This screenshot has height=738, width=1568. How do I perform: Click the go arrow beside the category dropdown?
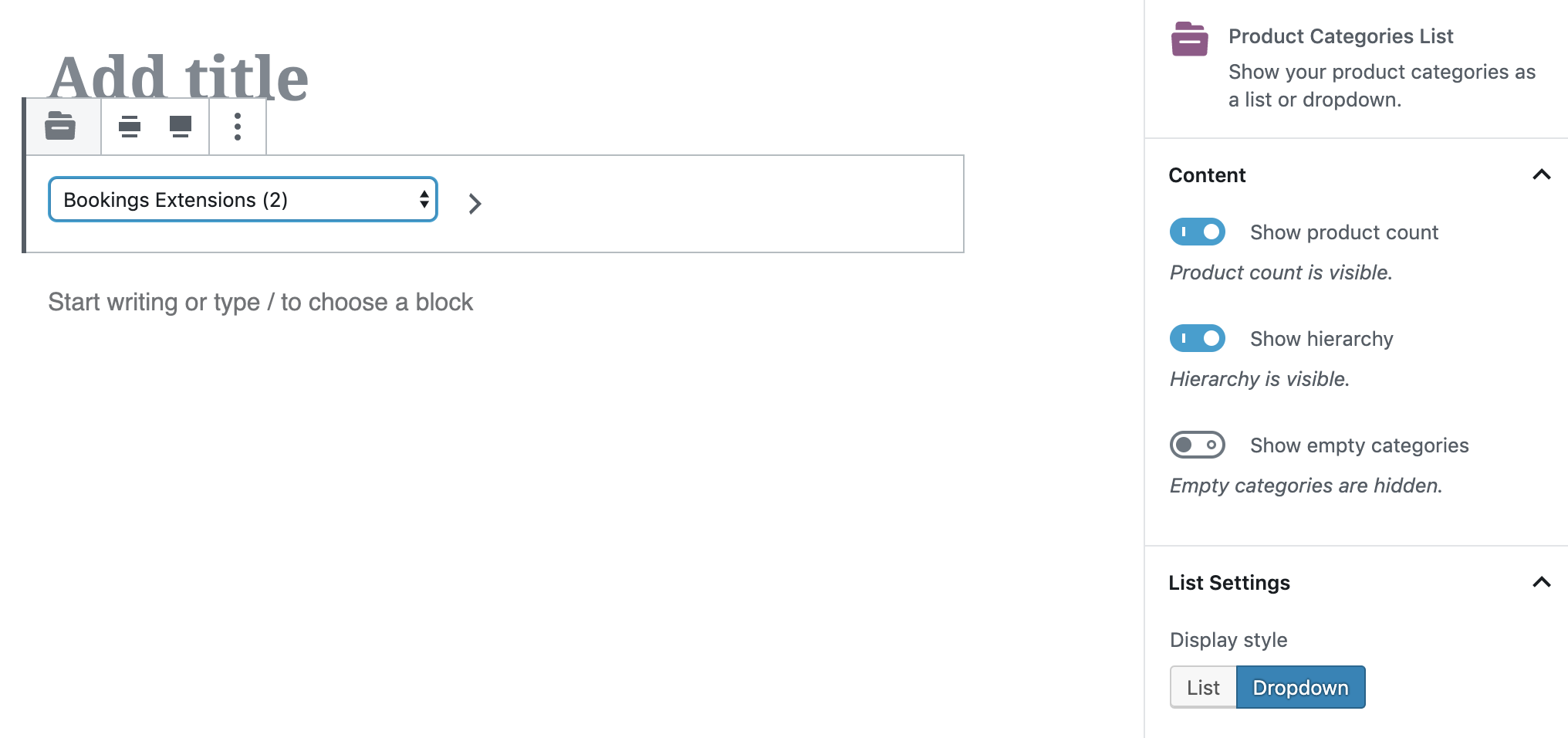pyautogui.click(x=475, y=203)
